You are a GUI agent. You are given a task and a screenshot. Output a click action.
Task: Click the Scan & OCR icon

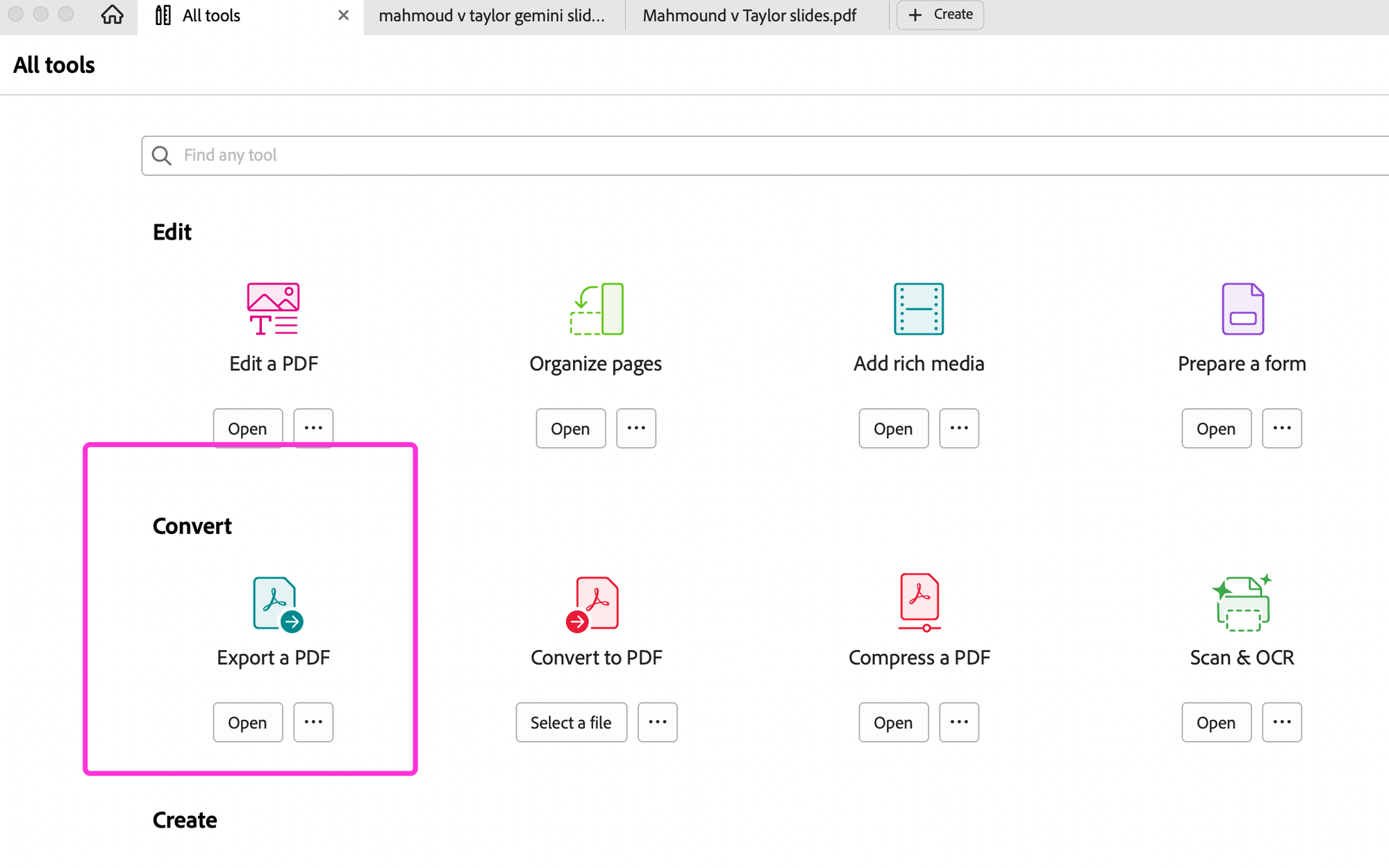pos(1242,602)
